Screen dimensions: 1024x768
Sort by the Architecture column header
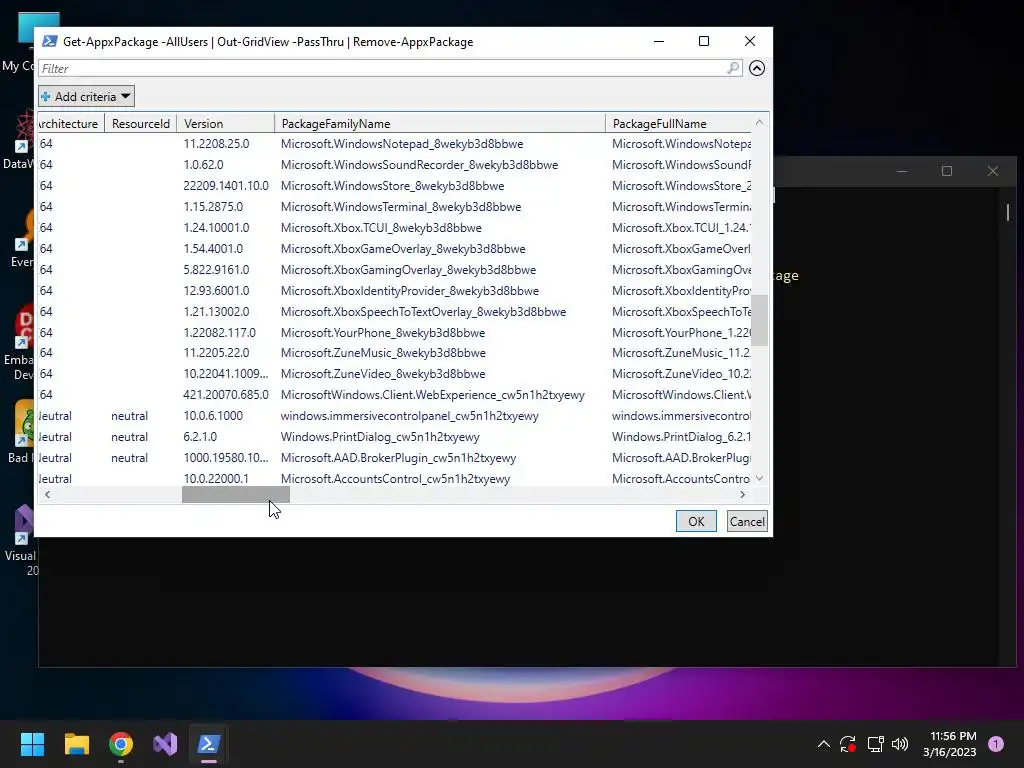coord(69,123)
